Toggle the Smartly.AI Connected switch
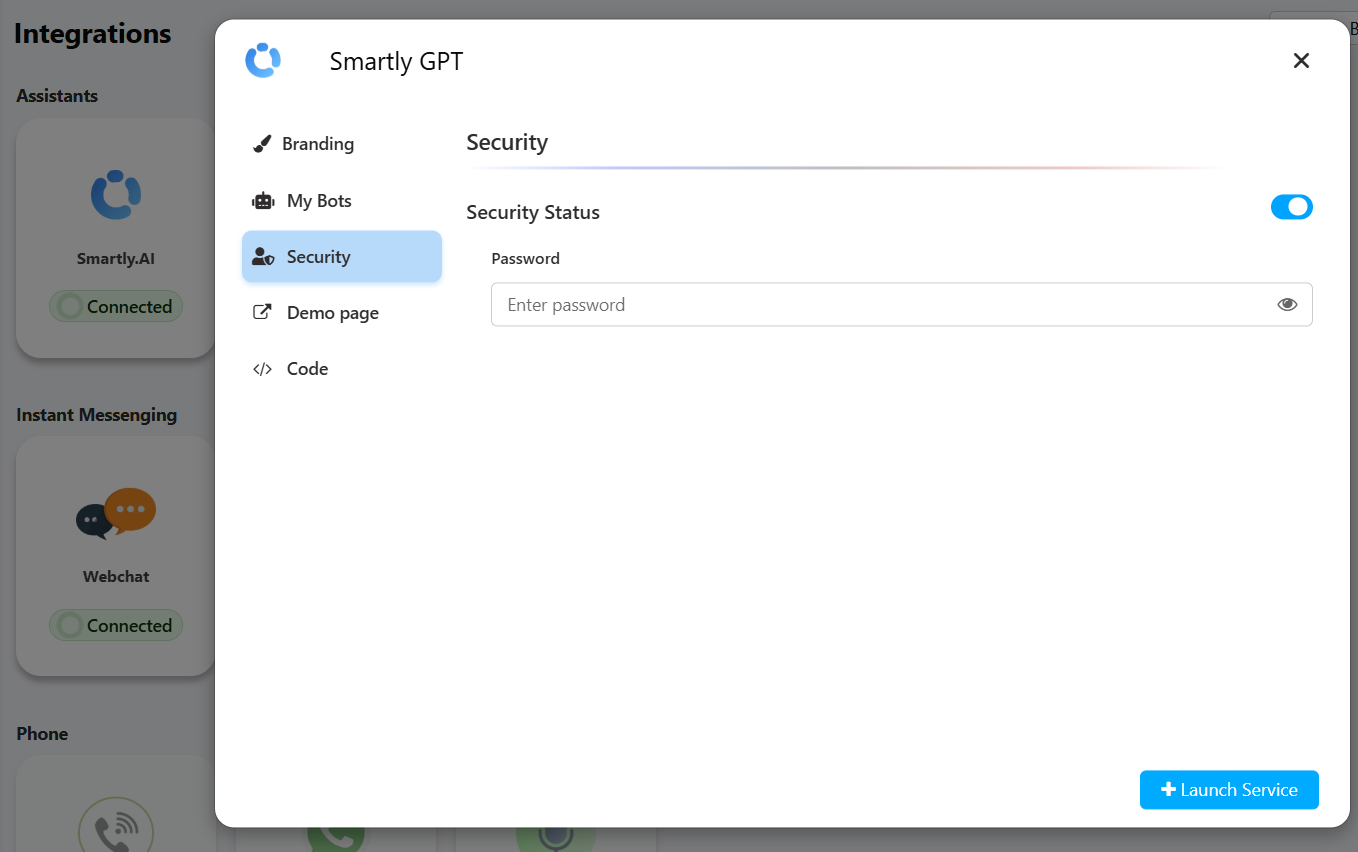The width and height of the screenshot is (1358, 852). click(116, 307)
